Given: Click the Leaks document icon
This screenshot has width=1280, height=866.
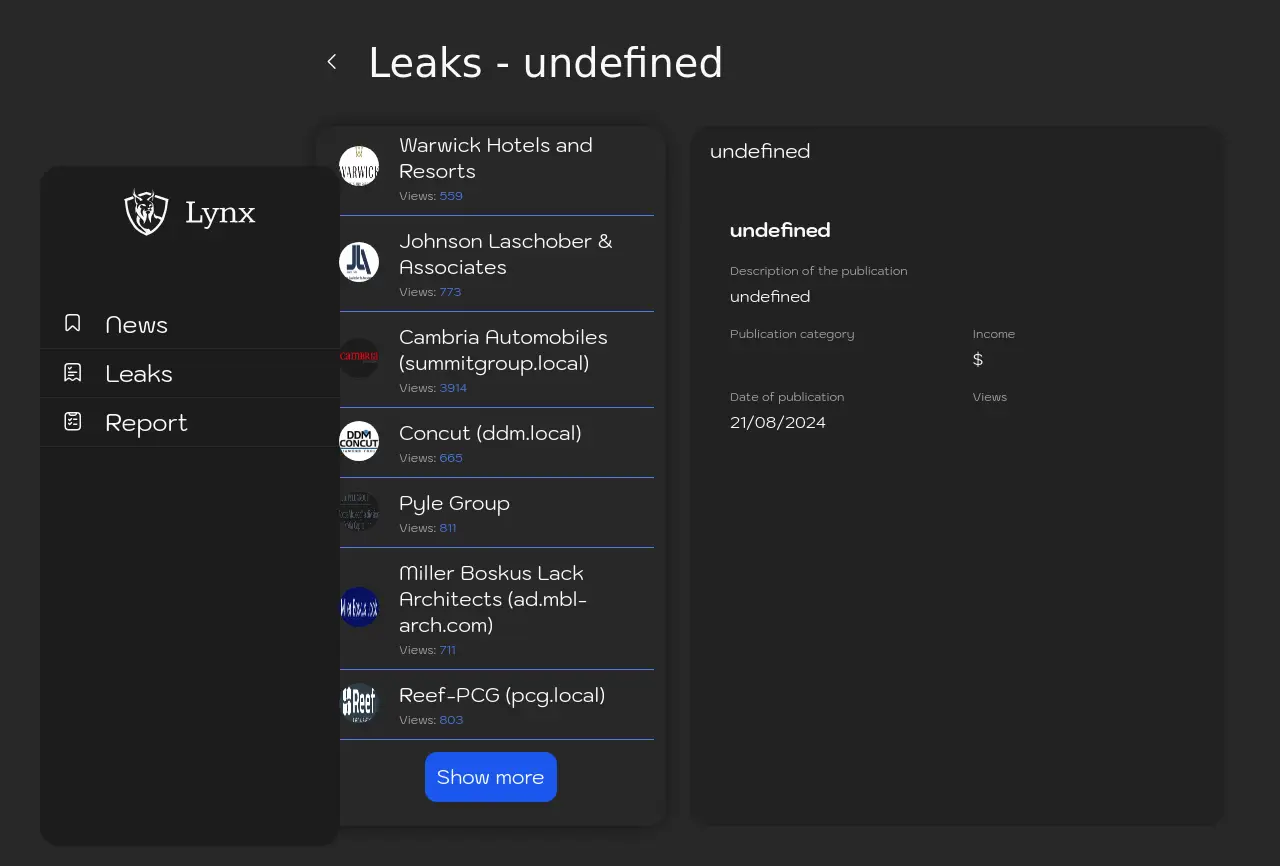Looking at the screenshot, I should pos(73,373).
